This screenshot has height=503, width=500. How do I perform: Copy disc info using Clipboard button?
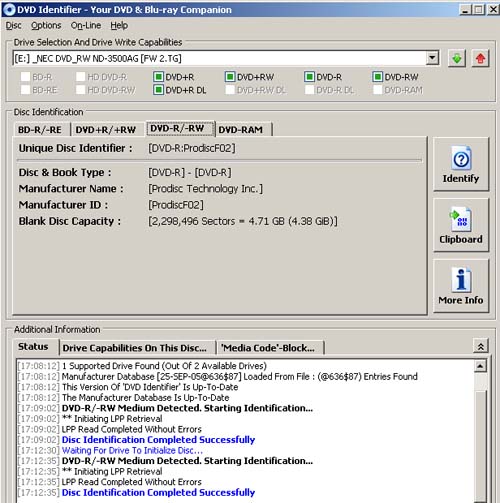(461, 225)
